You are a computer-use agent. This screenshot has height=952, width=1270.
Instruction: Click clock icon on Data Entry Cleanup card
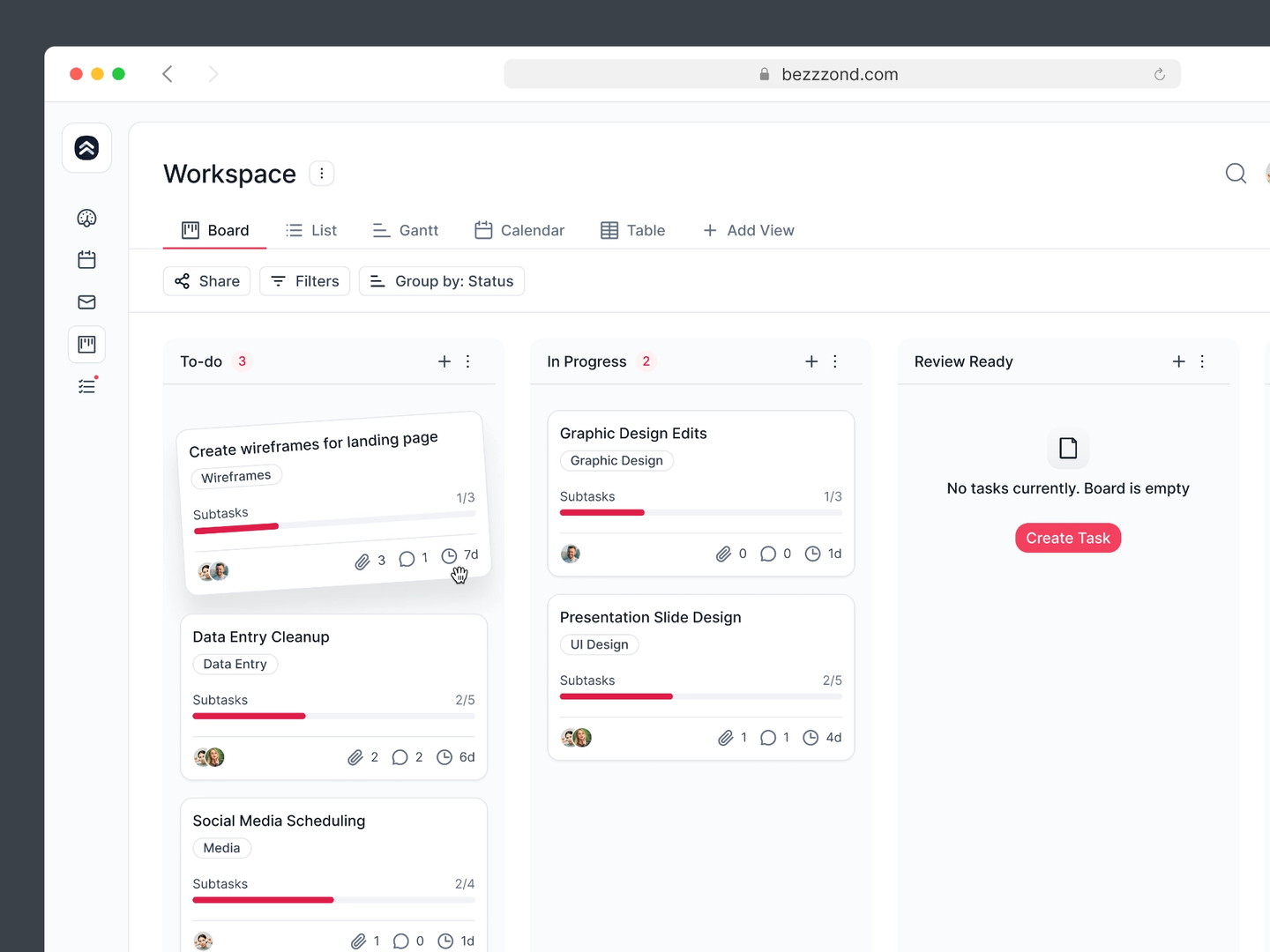pos(444,757)
